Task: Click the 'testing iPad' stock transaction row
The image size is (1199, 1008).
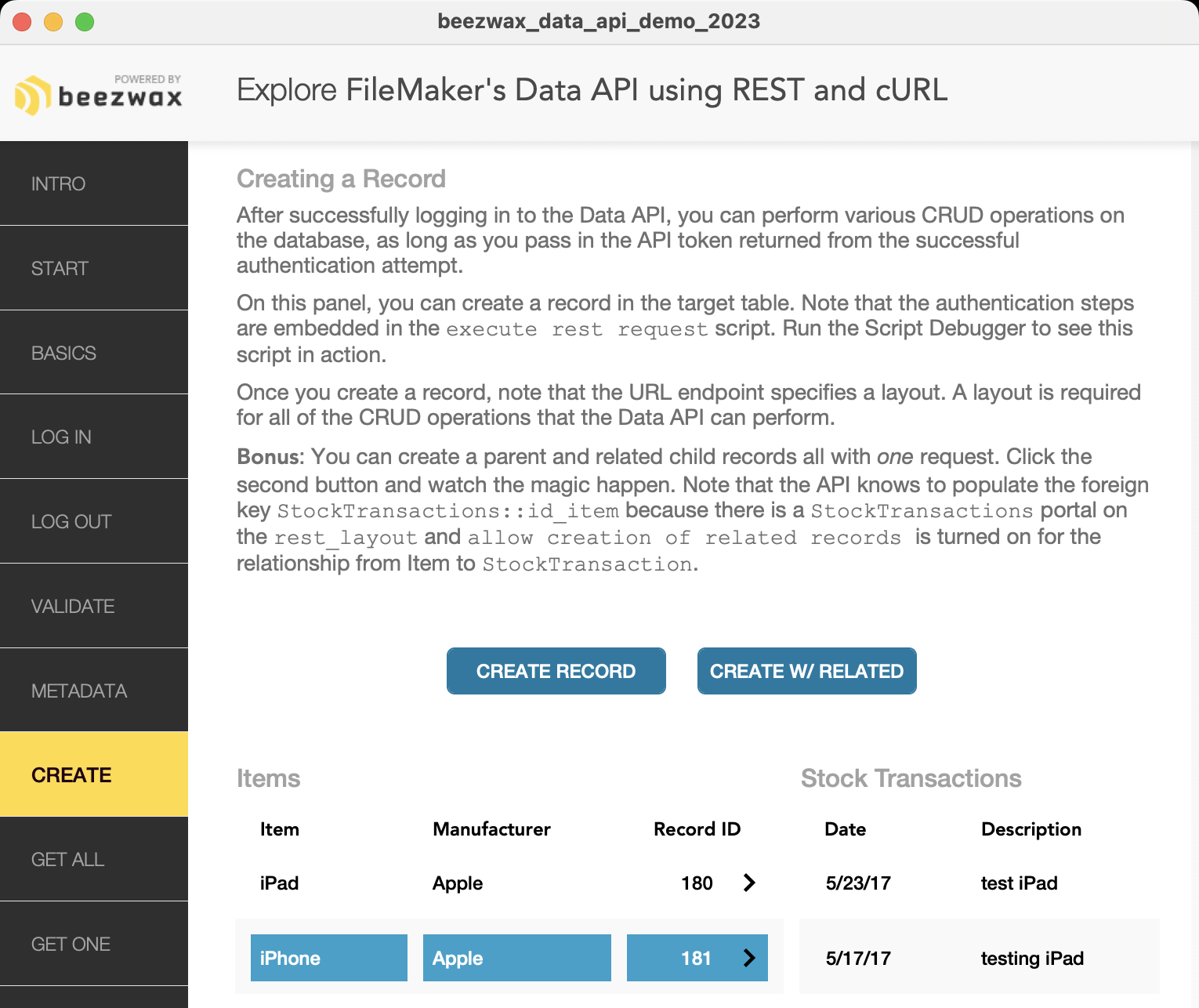Action: click(1031, 958)
